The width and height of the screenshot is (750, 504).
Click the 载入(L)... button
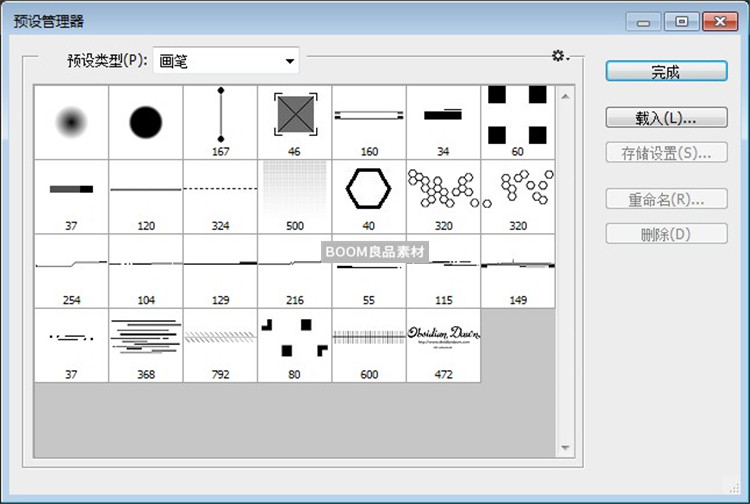point(665,118)
